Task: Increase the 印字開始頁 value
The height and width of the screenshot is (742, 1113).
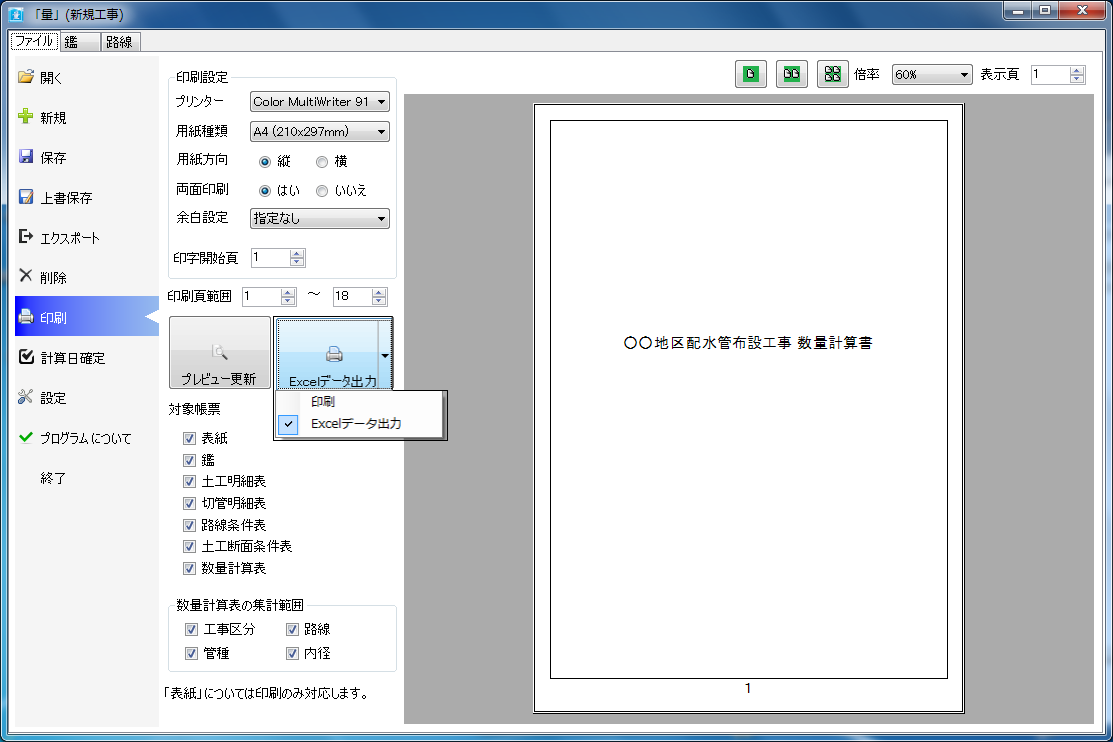Action: 297,253
